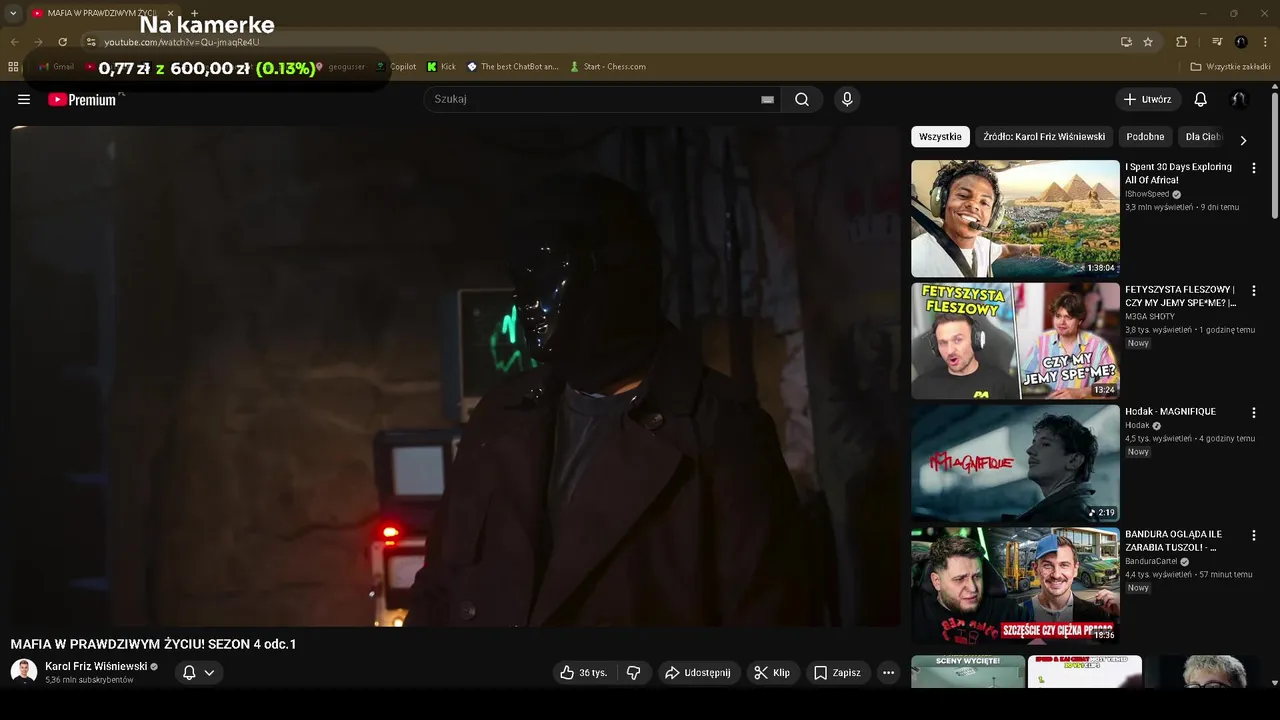Open more actions three-dot menu below the video
The image size is (1280, 720).
point(888,673)
